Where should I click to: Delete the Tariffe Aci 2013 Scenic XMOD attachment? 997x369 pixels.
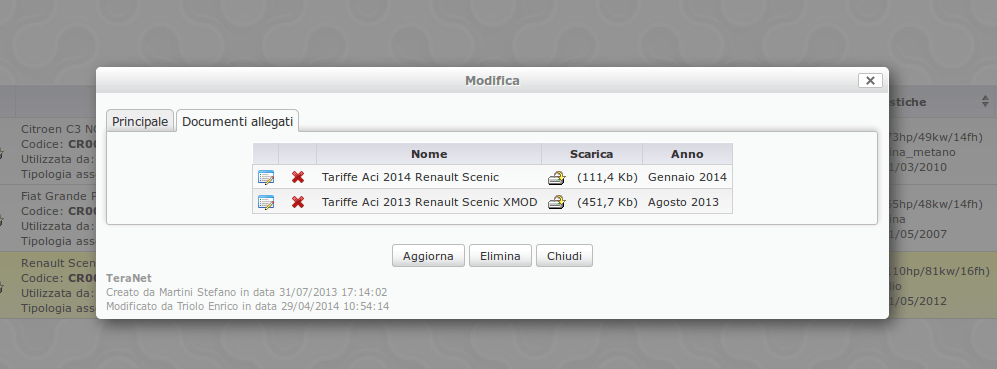click(298, 202)
